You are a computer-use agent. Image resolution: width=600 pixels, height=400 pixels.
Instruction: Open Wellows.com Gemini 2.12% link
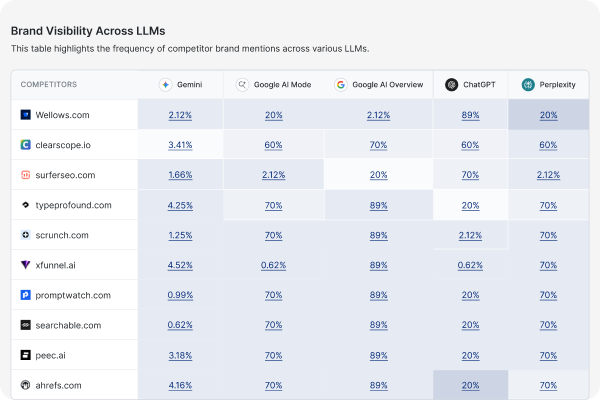click(181, 115)
